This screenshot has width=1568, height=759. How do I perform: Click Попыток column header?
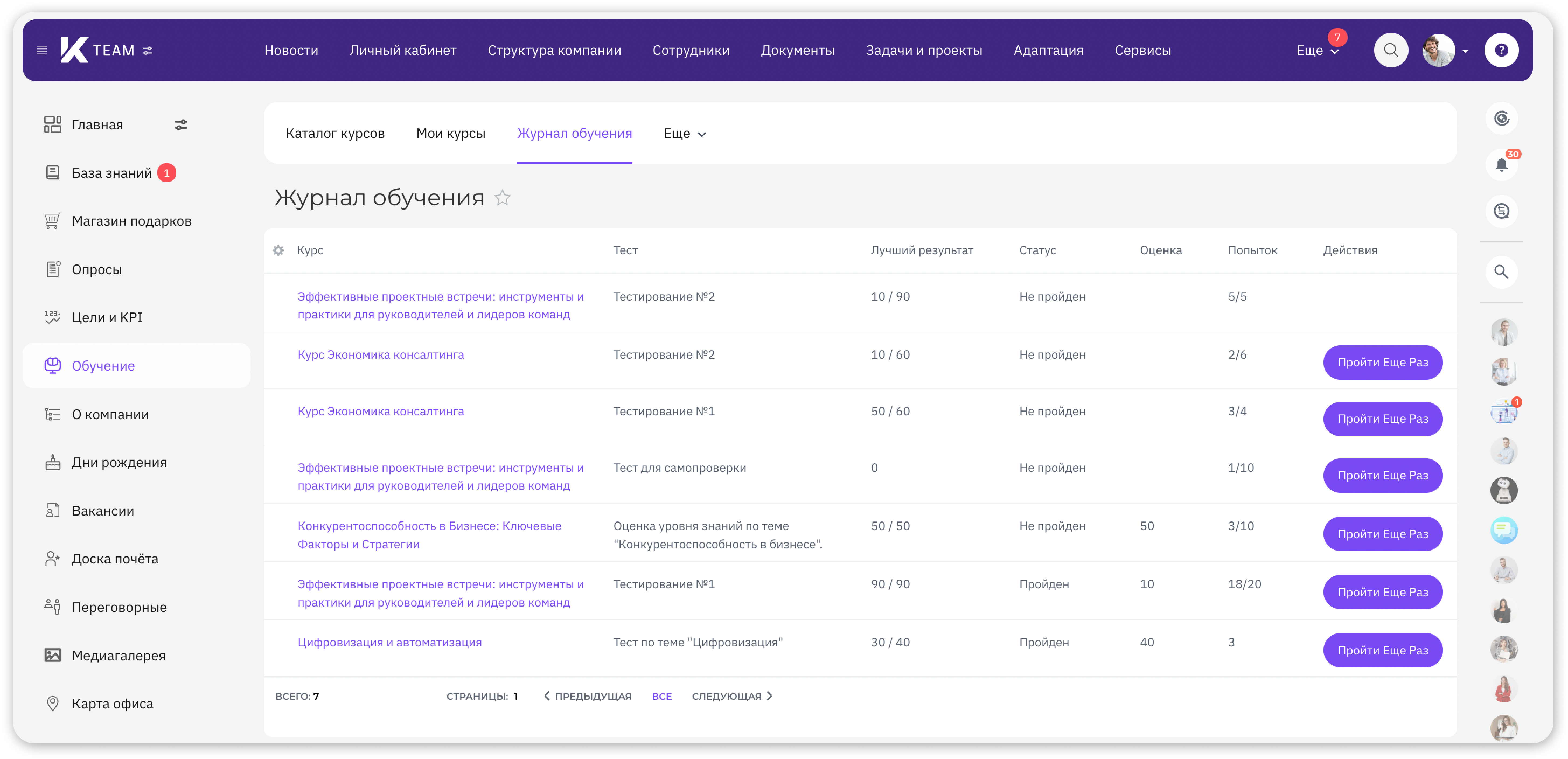point(1252,250)
